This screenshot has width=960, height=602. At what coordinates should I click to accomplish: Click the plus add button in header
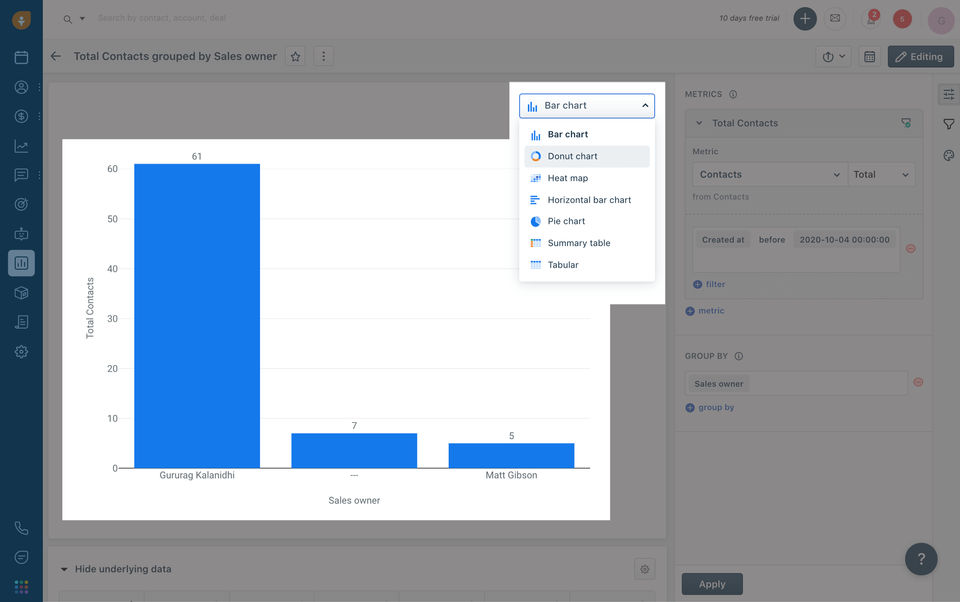805,18
